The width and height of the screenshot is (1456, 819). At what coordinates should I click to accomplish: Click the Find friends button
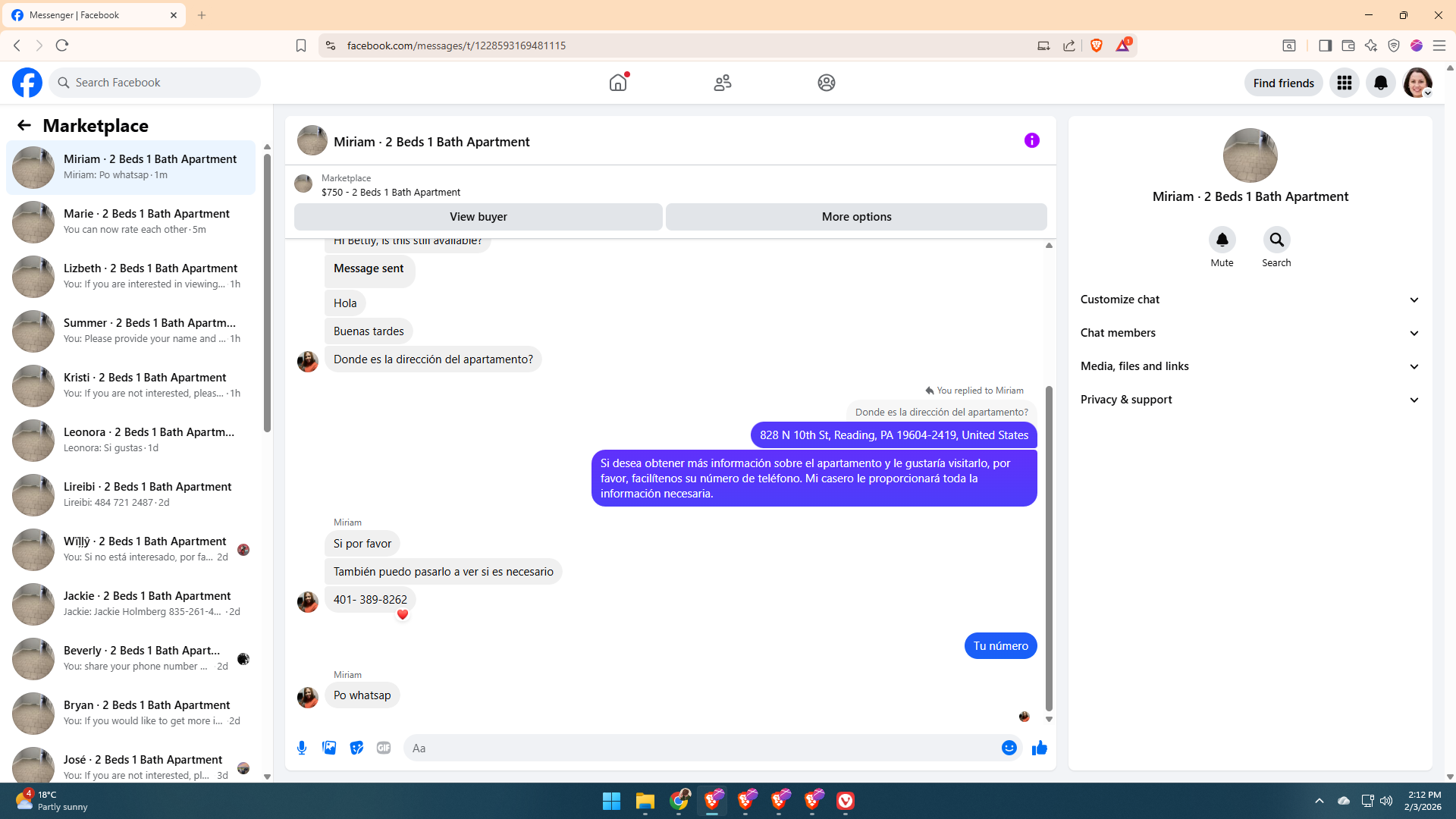(1283, 83)
